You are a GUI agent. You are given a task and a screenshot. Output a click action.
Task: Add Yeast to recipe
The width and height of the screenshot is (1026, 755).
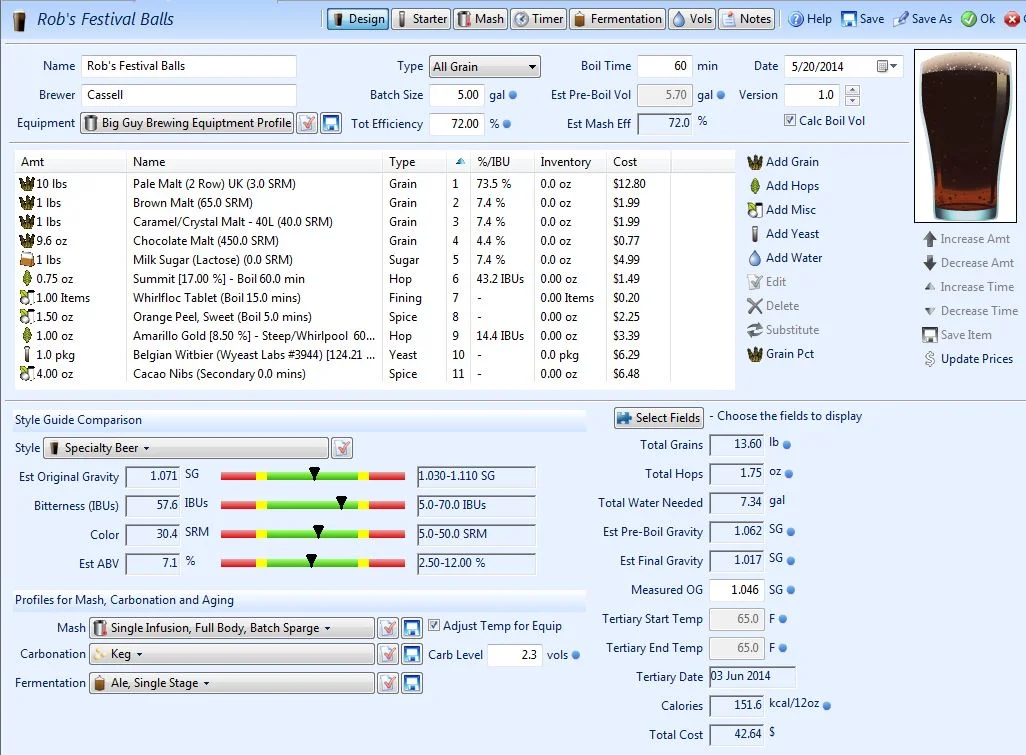[x=783, y=234]
